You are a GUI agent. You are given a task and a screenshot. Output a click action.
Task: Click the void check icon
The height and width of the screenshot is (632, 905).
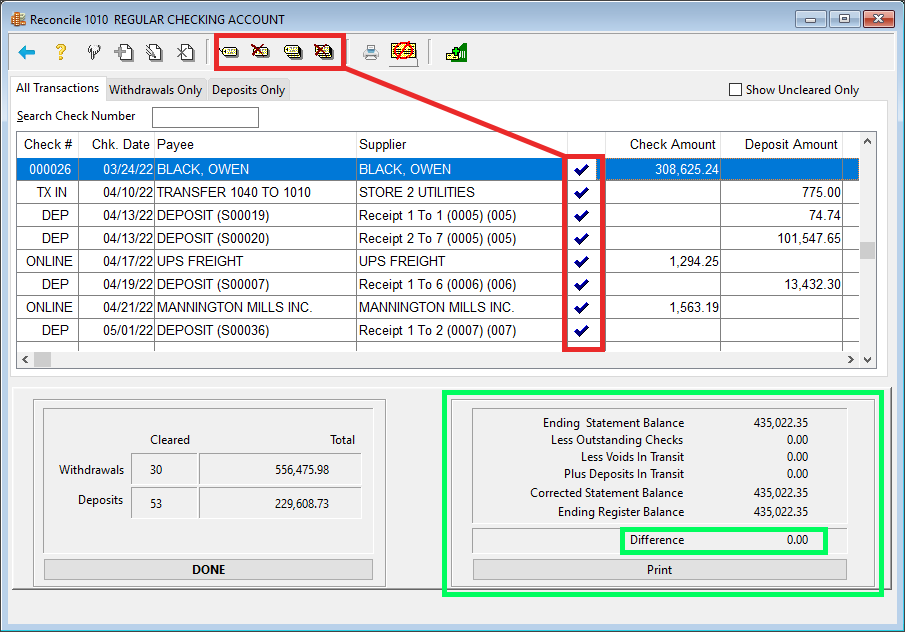pyautogui.click(x=403, y=52)
